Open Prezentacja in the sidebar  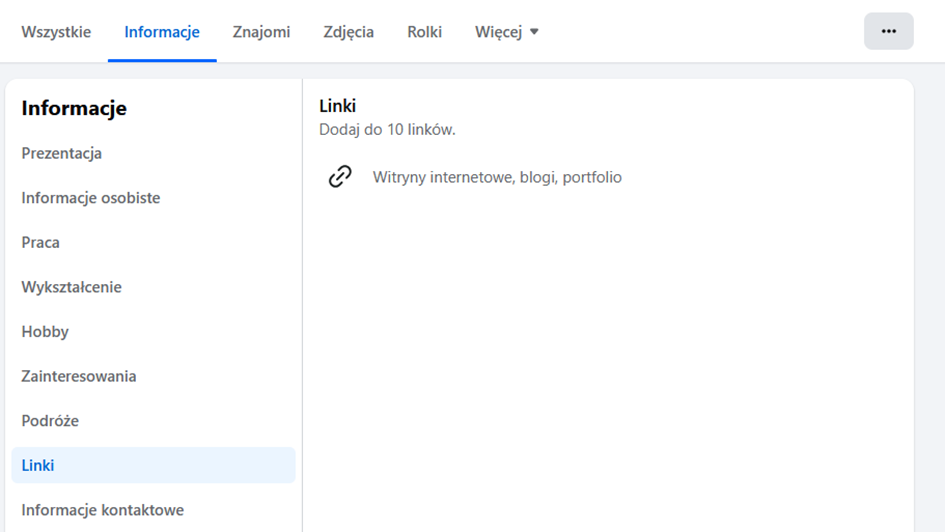[62, 153]
